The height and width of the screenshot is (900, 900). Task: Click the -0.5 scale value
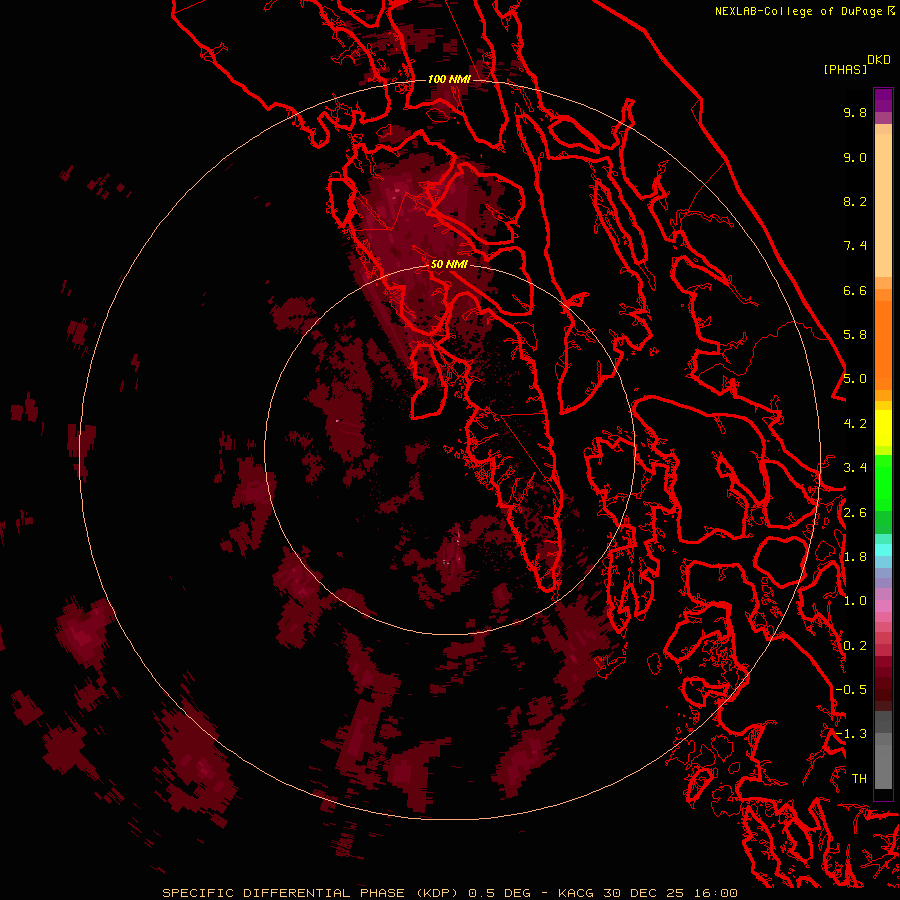tap(851, 690)
